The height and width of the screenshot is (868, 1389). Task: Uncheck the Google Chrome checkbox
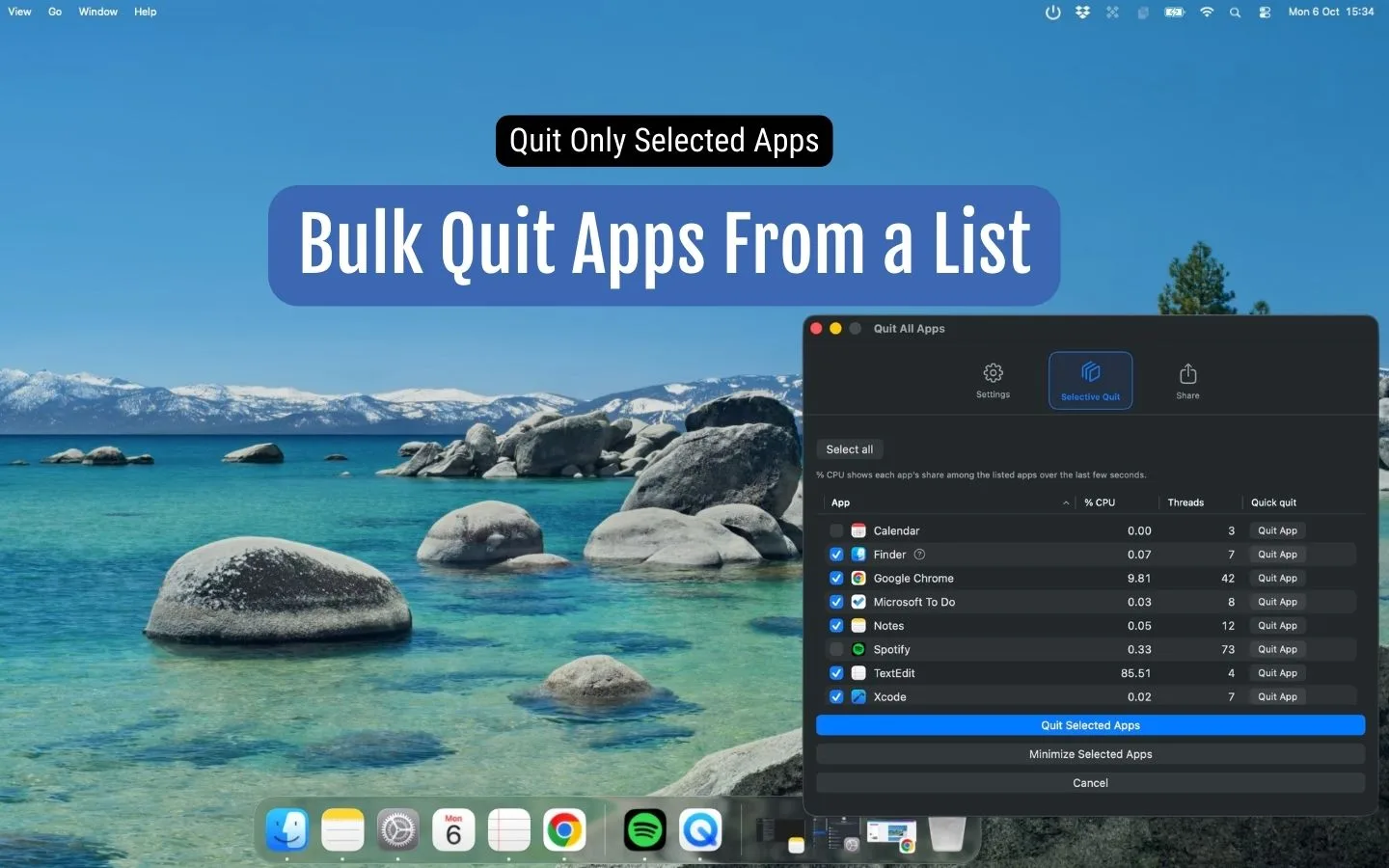point(836,579)
